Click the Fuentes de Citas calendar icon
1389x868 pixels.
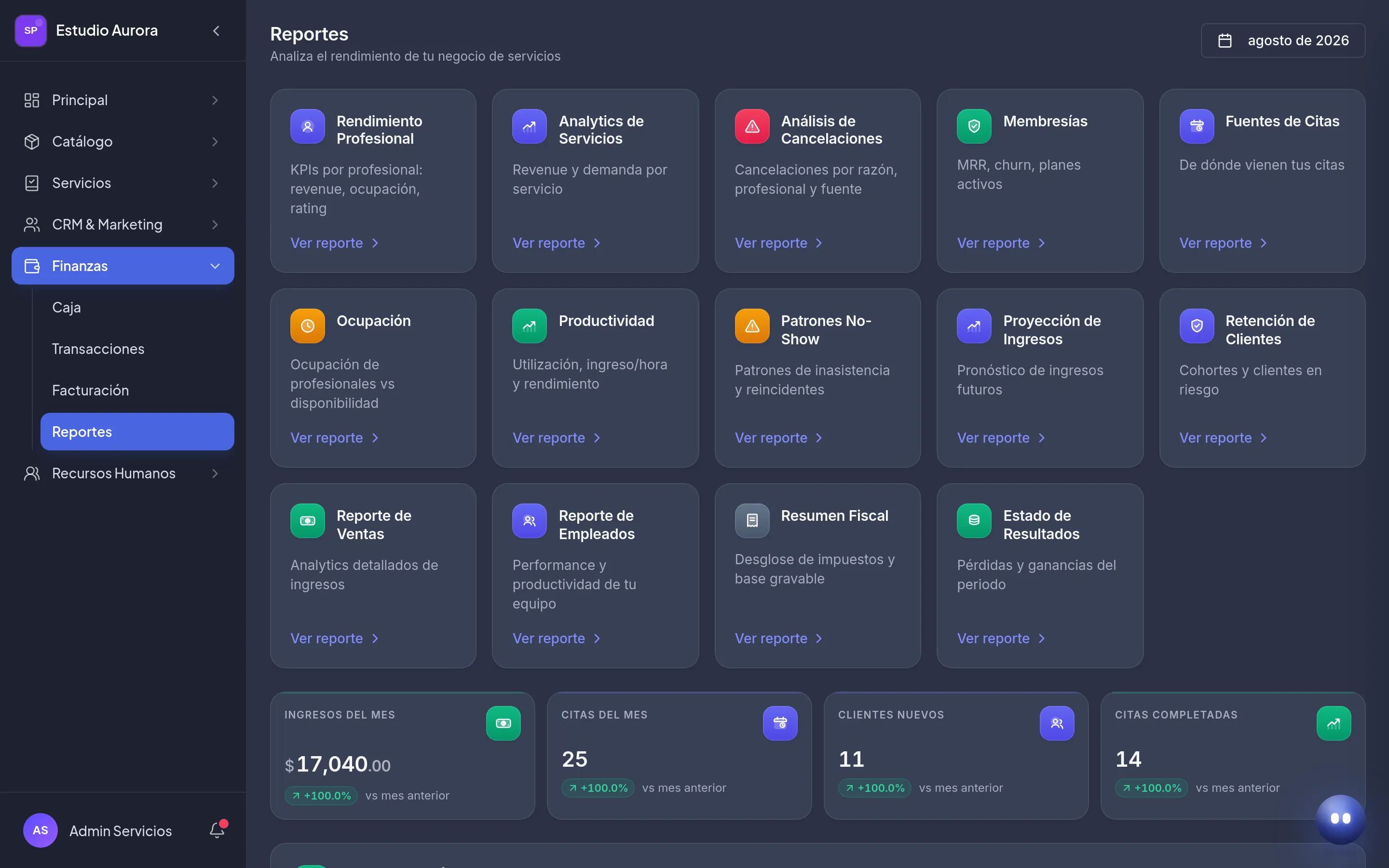click(1197, 126)
